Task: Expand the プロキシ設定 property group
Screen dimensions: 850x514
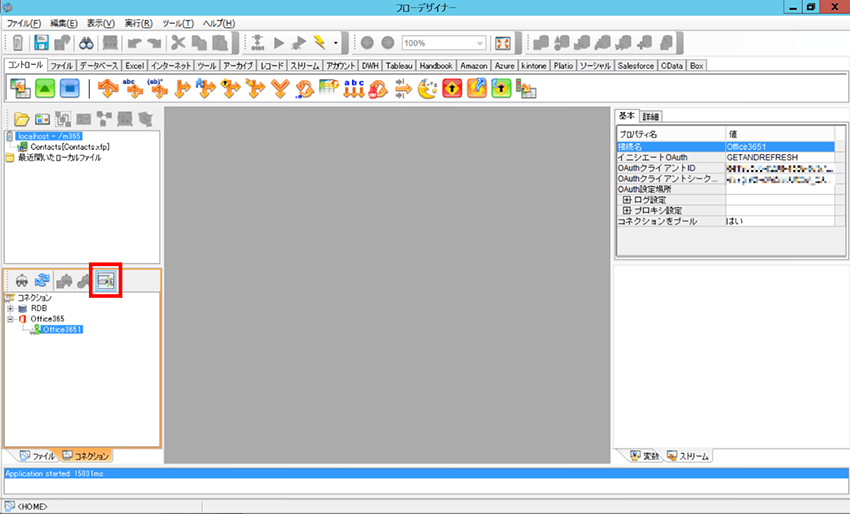Action: pos(627,210)
